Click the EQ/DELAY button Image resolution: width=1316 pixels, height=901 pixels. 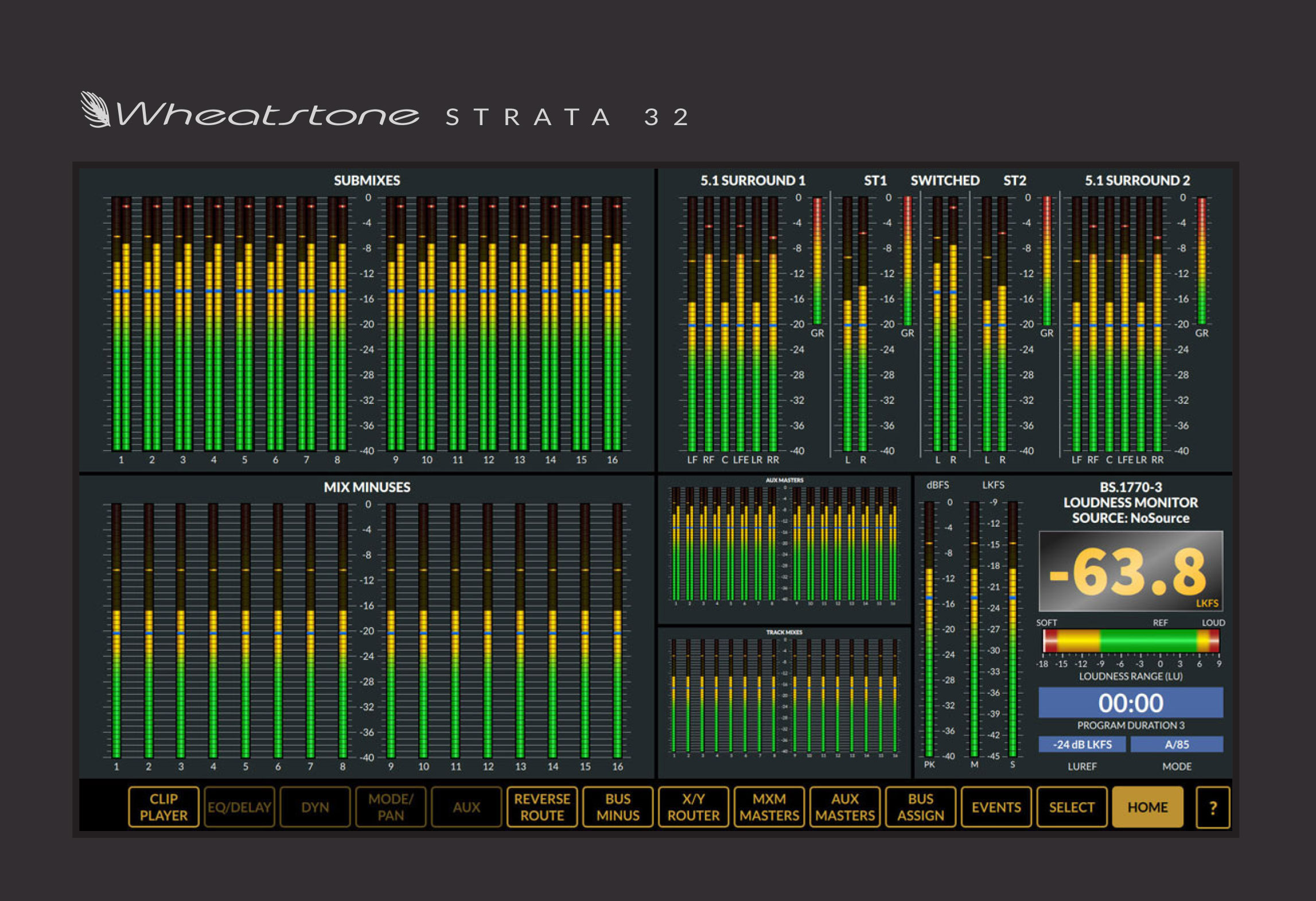point(239,807)
